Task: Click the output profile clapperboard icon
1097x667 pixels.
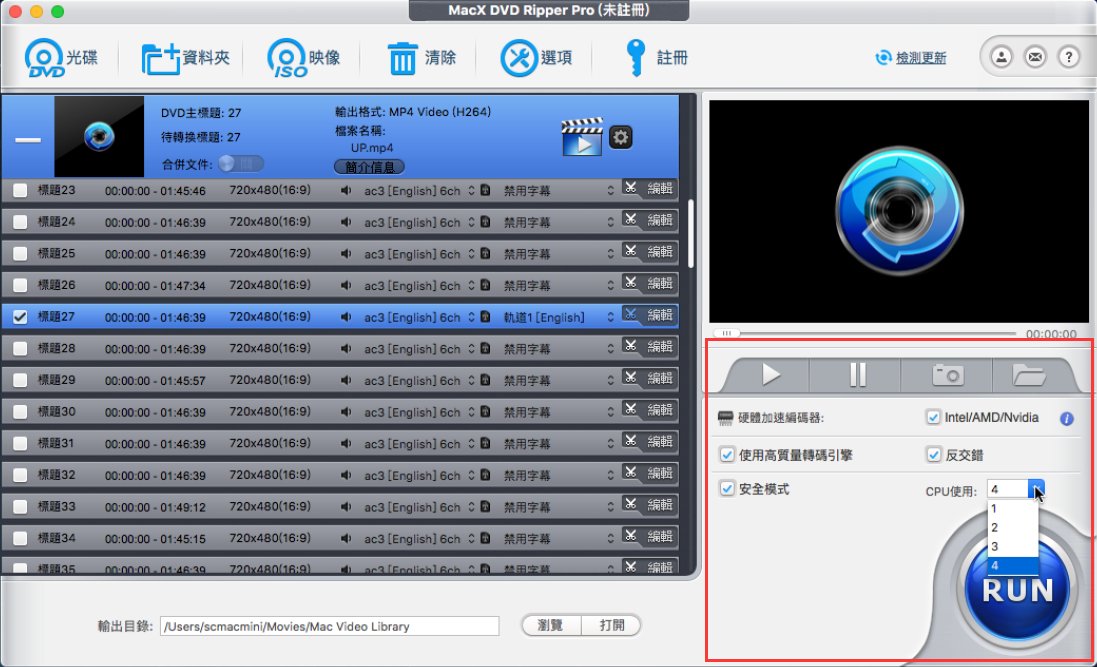Action: coord(581,137)
